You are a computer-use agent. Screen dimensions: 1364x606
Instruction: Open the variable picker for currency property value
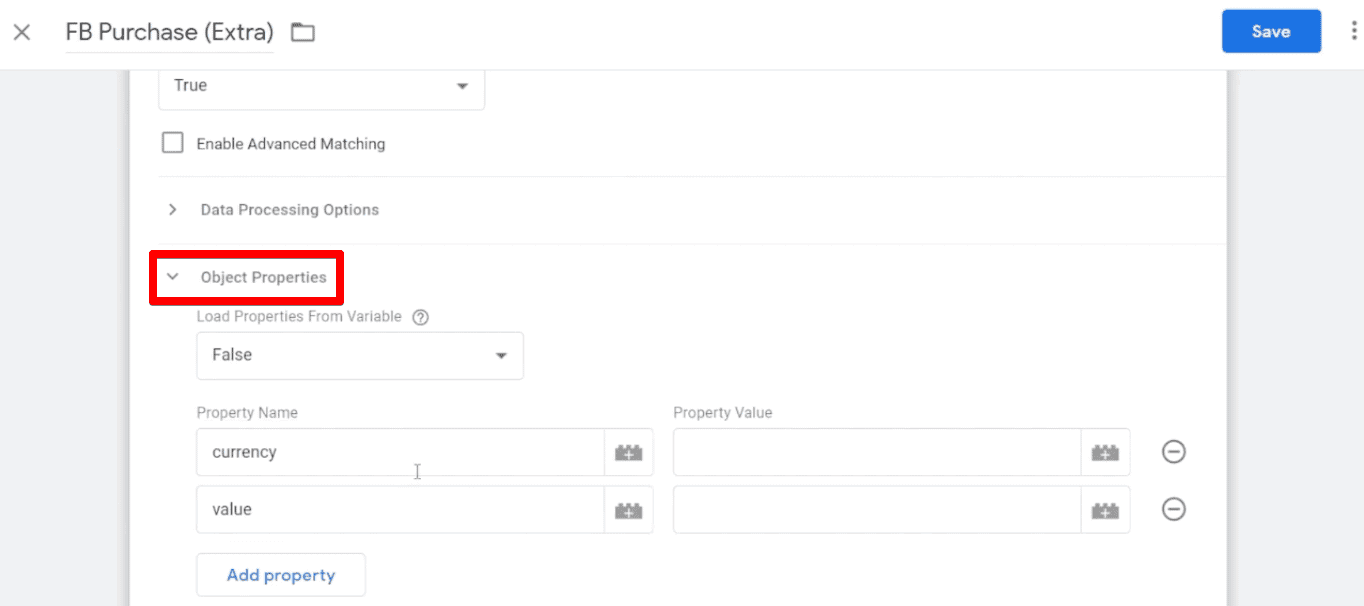tap(1105, 452)
